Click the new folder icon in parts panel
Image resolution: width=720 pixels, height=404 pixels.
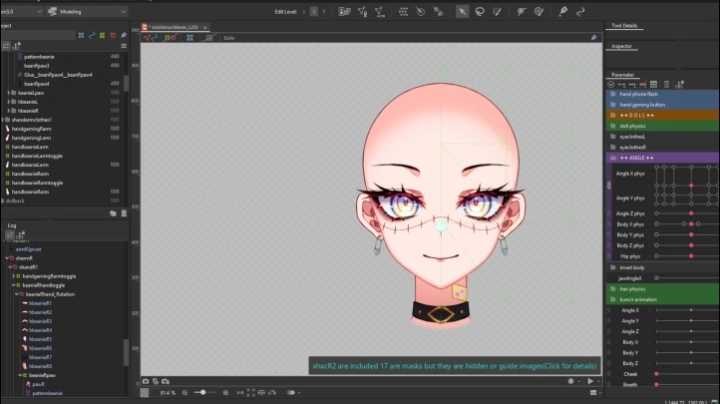pos(113,213)
